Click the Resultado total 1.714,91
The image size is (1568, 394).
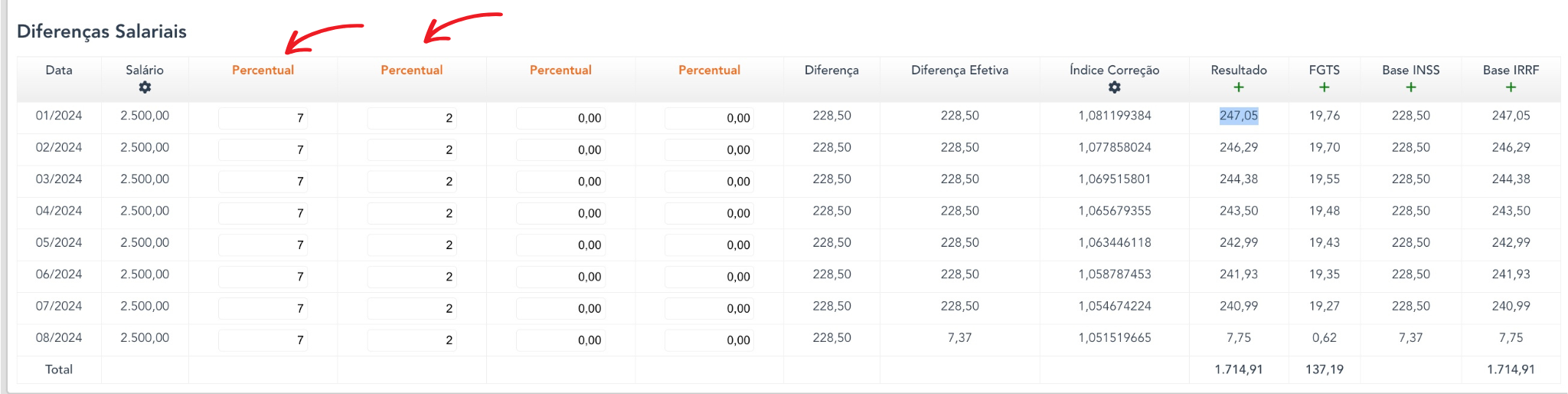(x=1239, y=369)
